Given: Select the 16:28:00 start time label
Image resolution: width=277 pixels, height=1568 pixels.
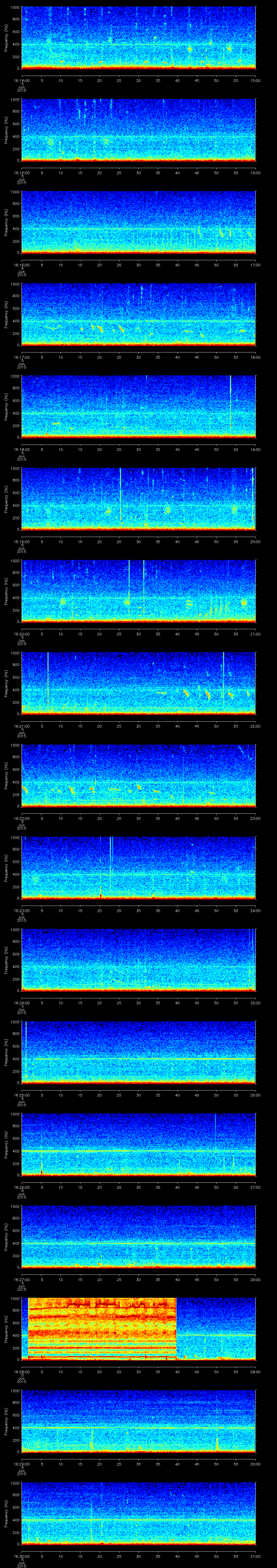Looking at the screenshot, I should point(21,1372).
